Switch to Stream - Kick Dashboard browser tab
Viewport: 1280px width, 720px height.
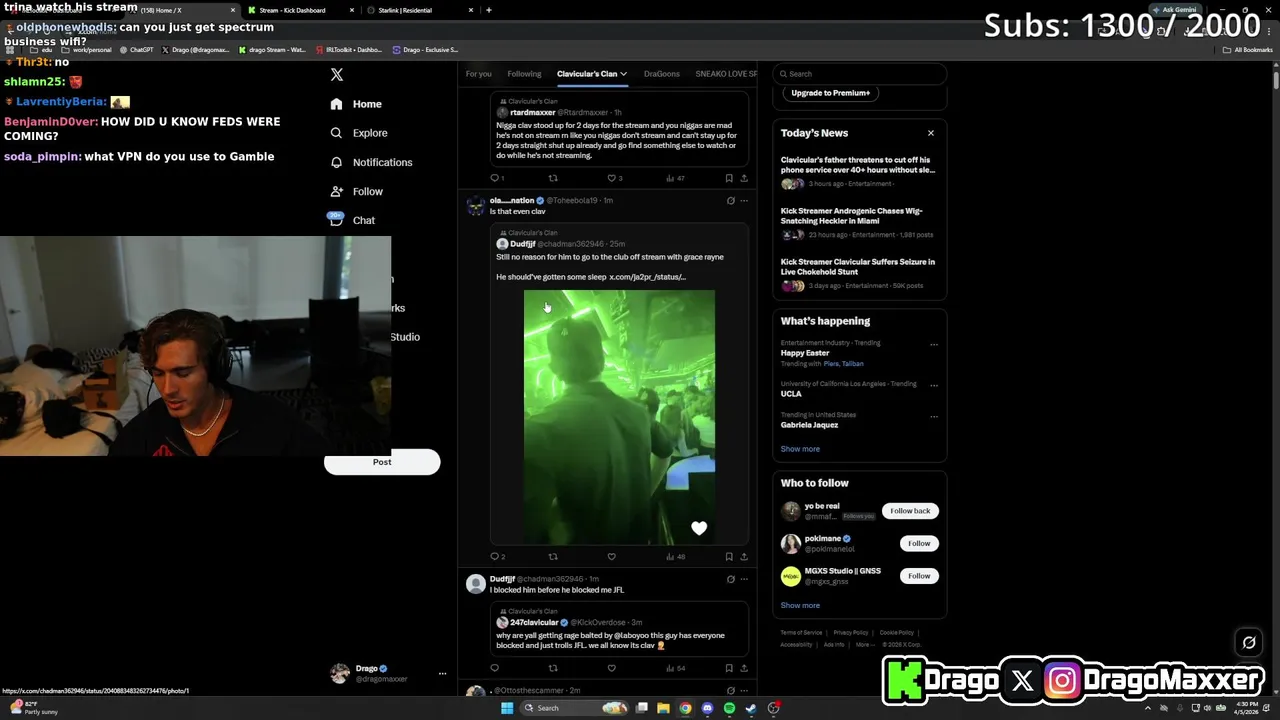tap(300, 10)
